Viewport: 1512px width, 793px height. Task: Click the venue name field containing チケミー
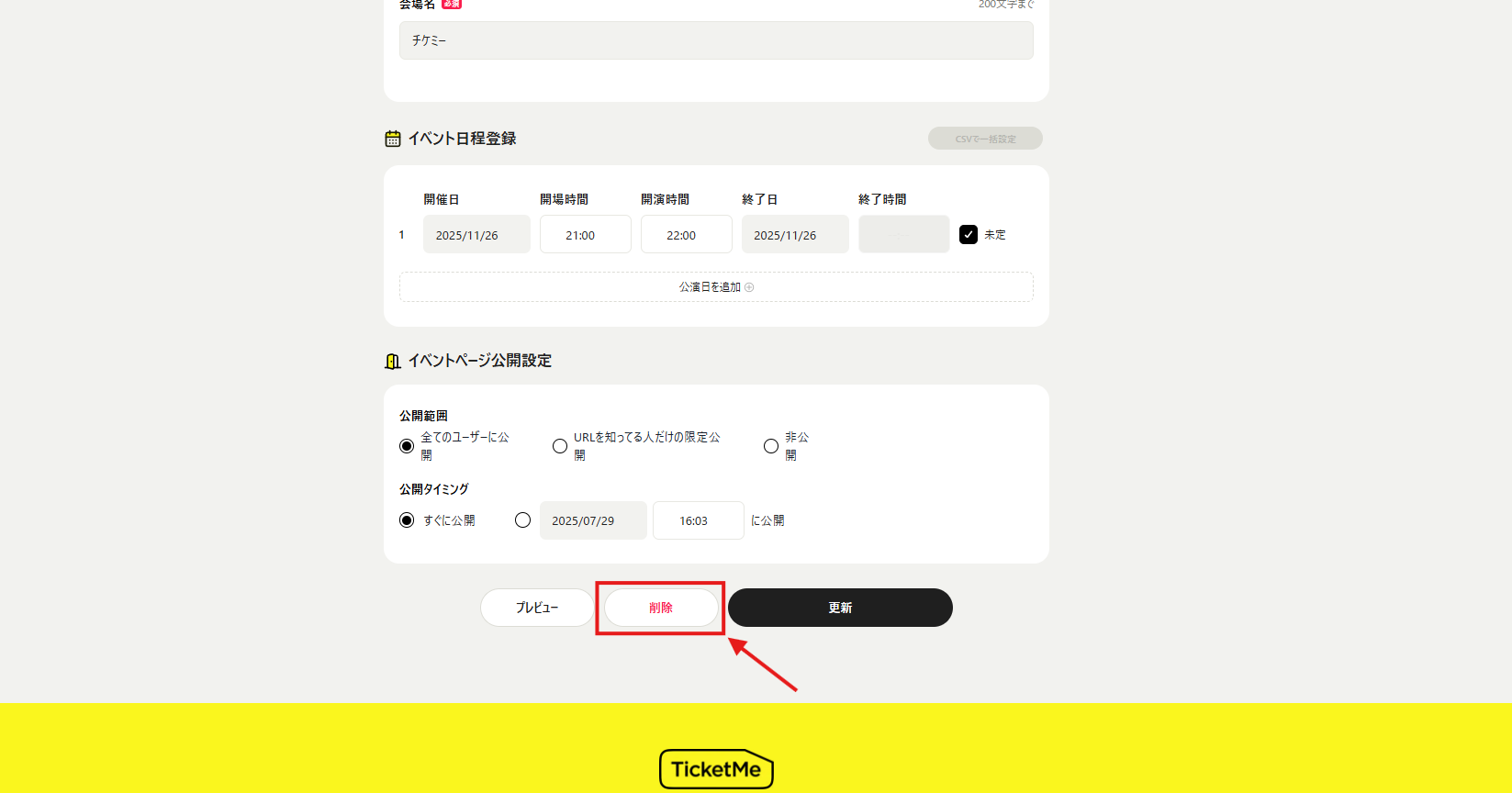point(716,40)
